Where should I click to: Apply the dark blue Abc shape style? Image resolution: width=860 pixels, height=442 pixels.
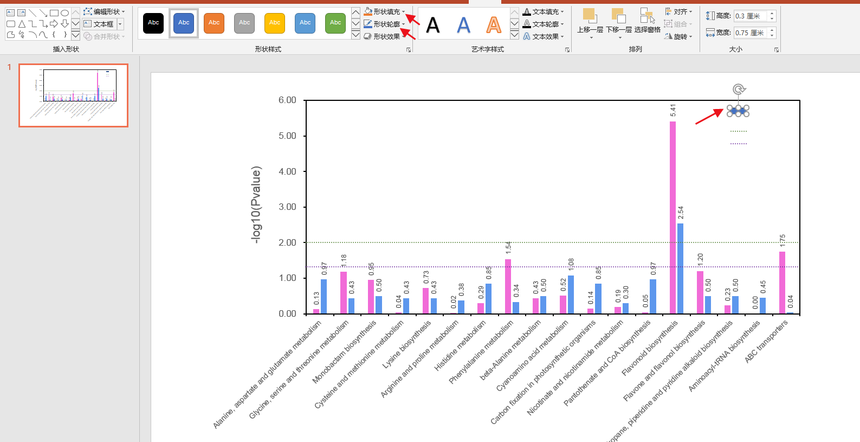[184, 23]
